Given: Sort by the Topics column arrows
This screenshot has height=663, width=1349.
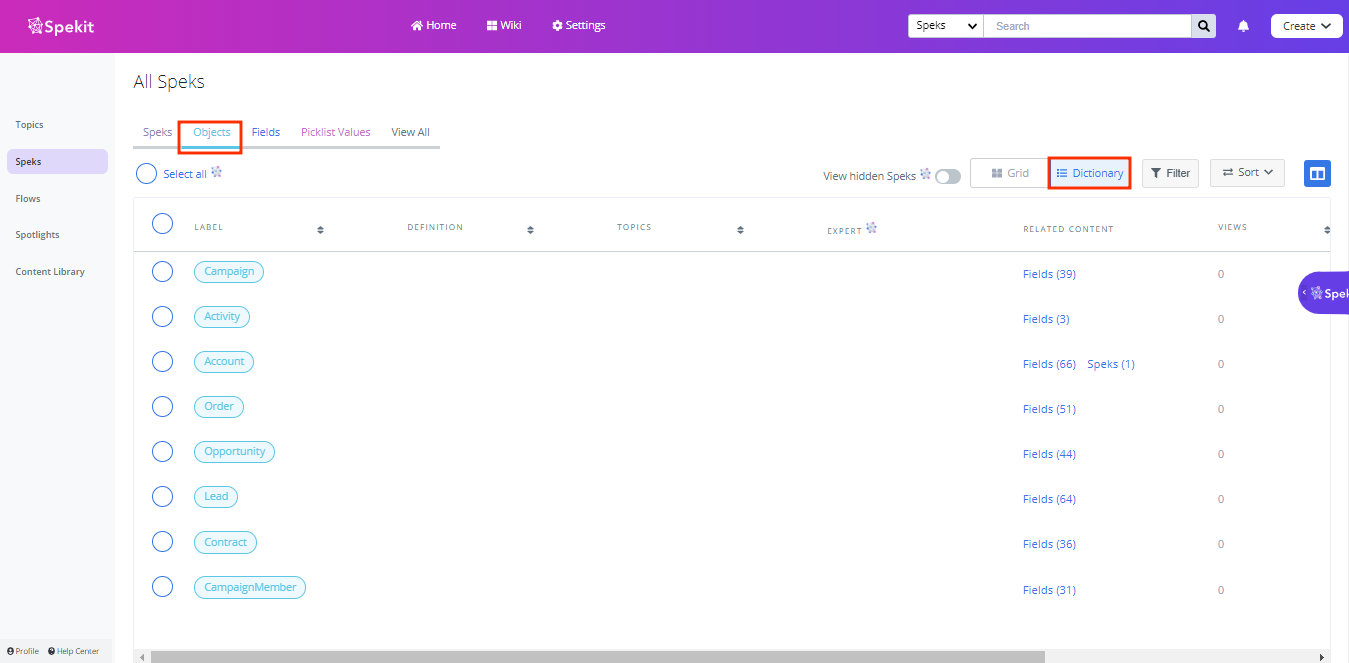Looking at the screenshot, I should tap(740, 230).
